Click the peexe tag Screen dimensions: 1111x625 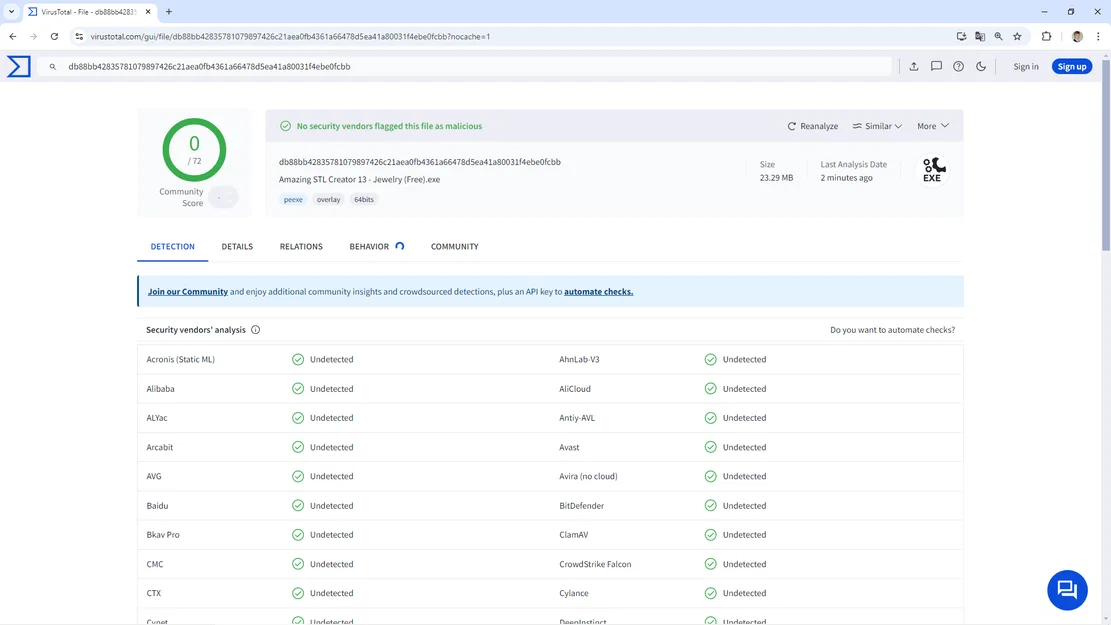coord(293,199)
